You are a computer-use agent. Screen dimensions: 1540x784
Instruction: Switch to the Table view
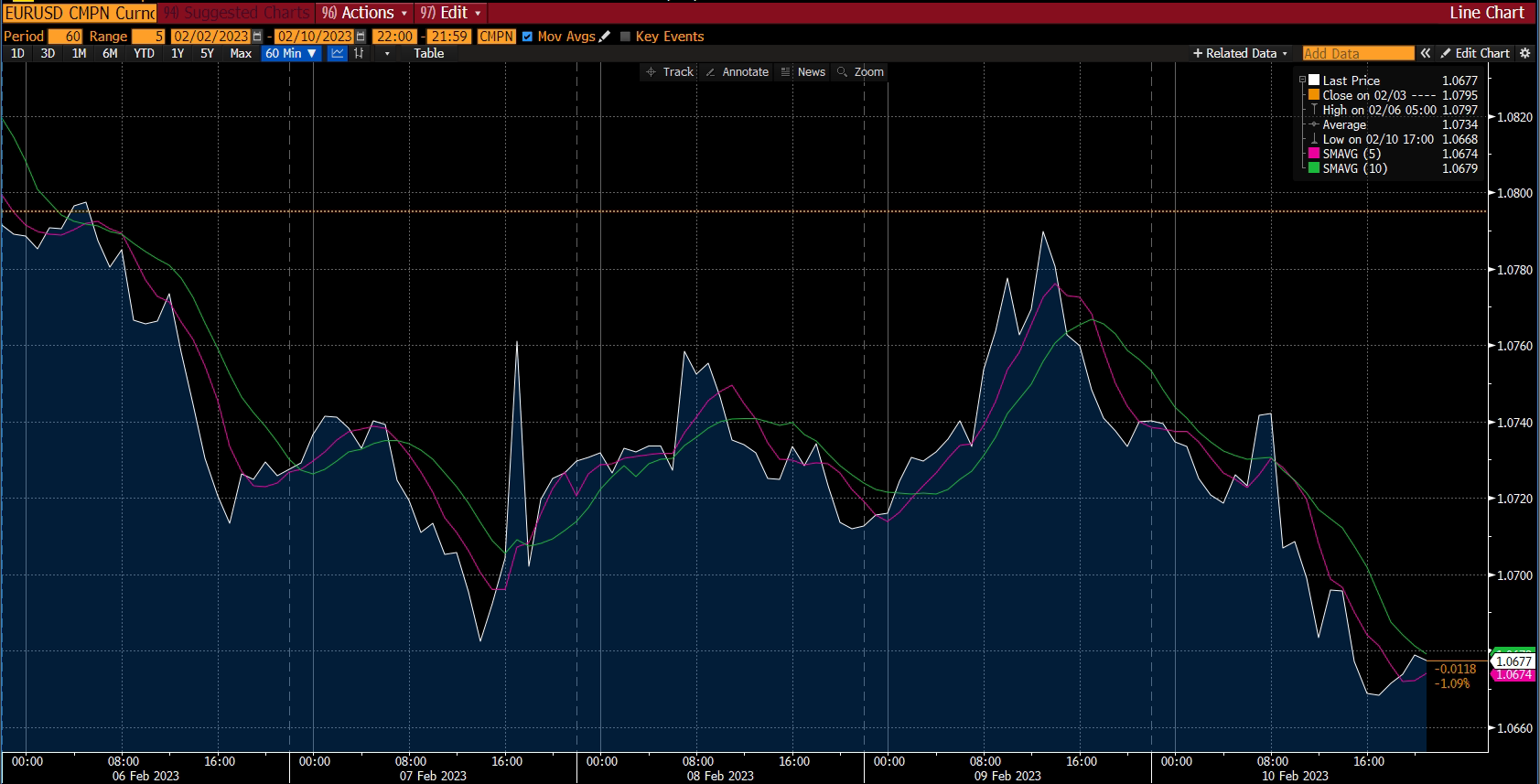[428, 53]
